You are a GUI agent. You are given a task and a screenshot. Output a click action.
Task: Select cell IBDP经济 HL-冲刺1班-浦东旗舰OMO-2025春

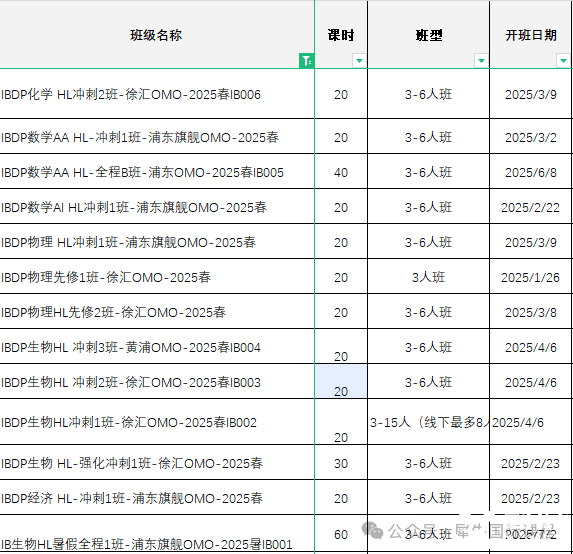point(157,498)
